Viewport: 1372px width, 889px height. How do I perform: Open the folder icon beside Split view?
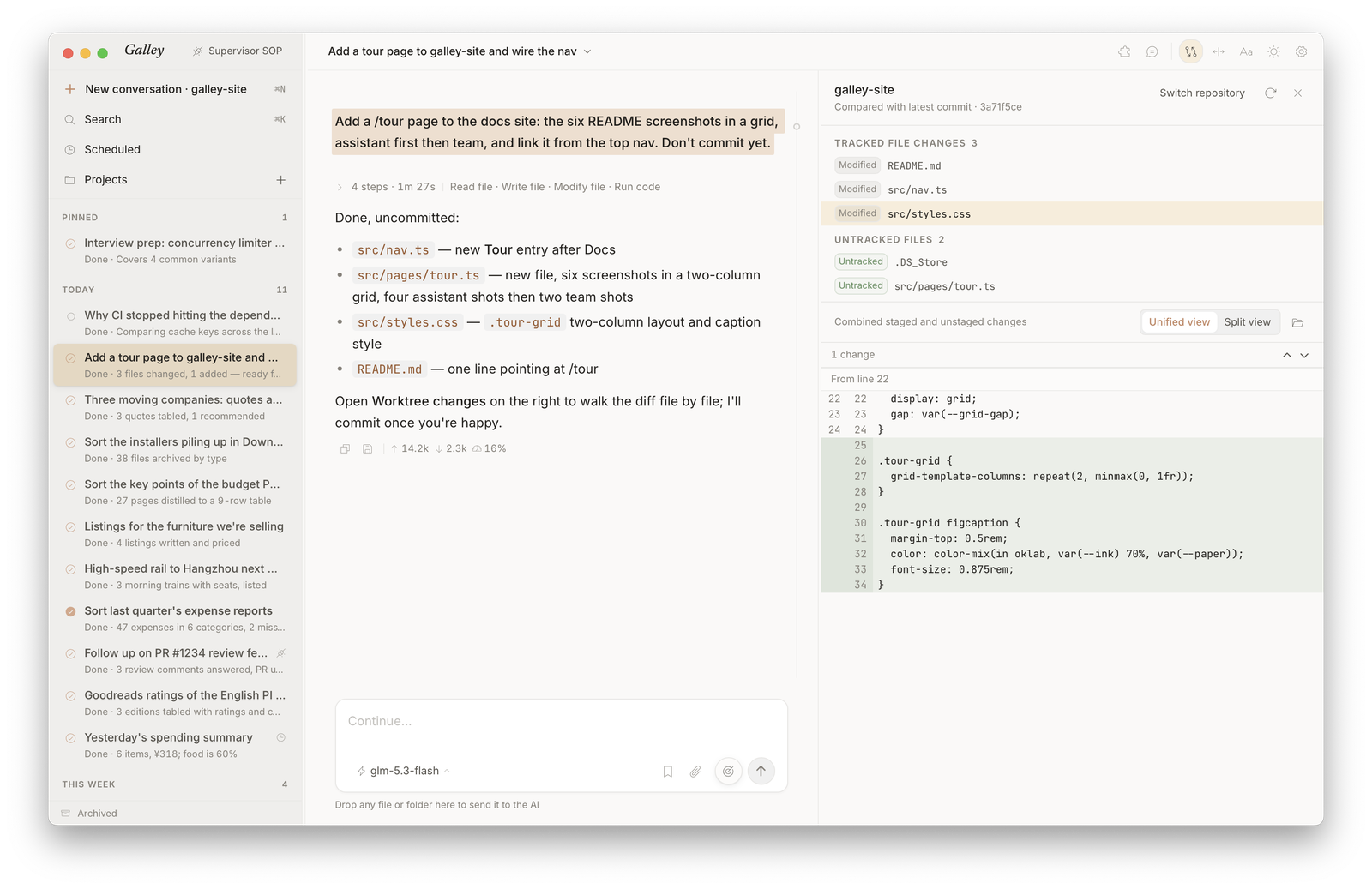pos(1297,322)
